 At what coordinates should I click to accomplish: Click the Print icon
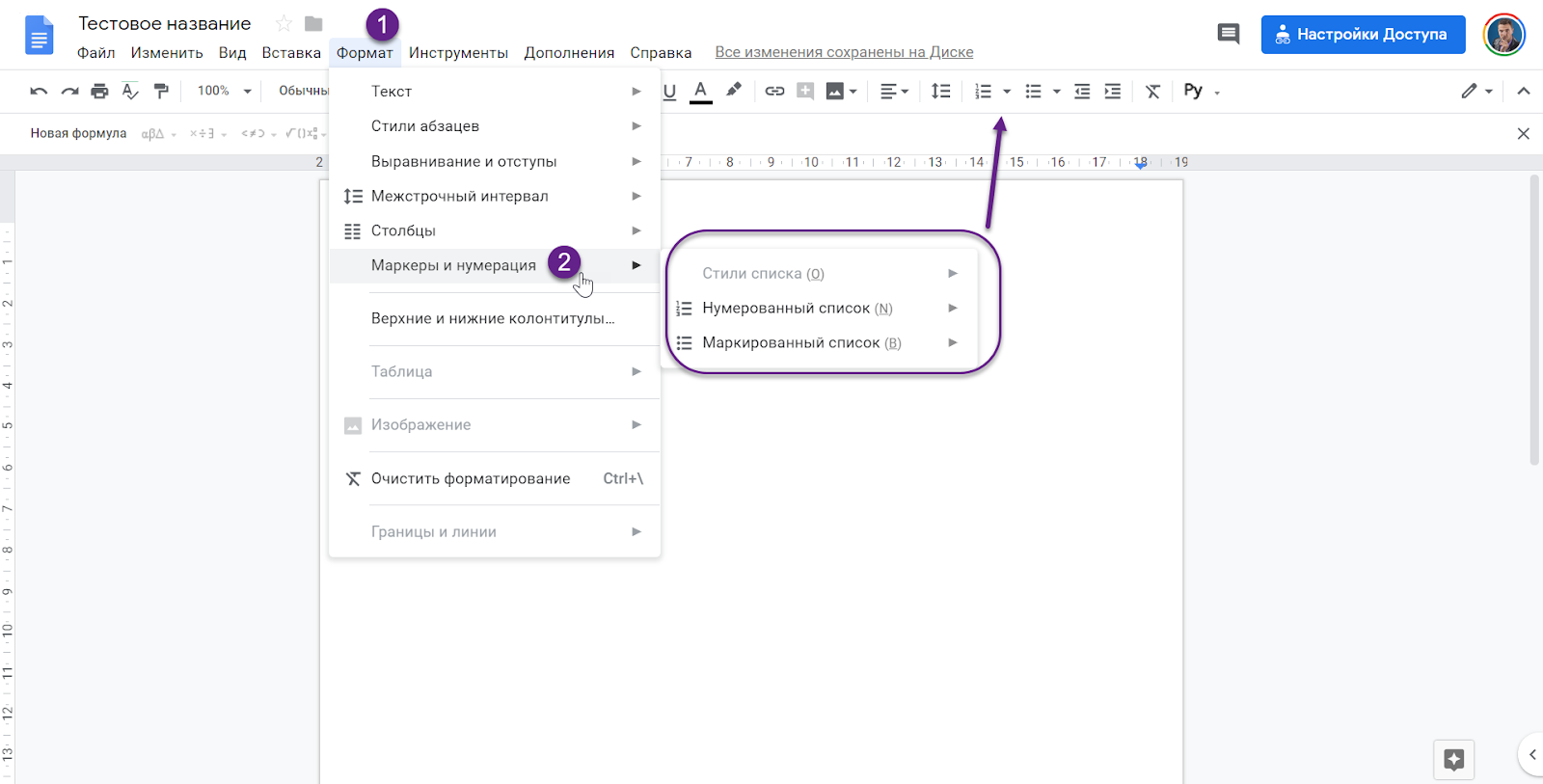99,92
